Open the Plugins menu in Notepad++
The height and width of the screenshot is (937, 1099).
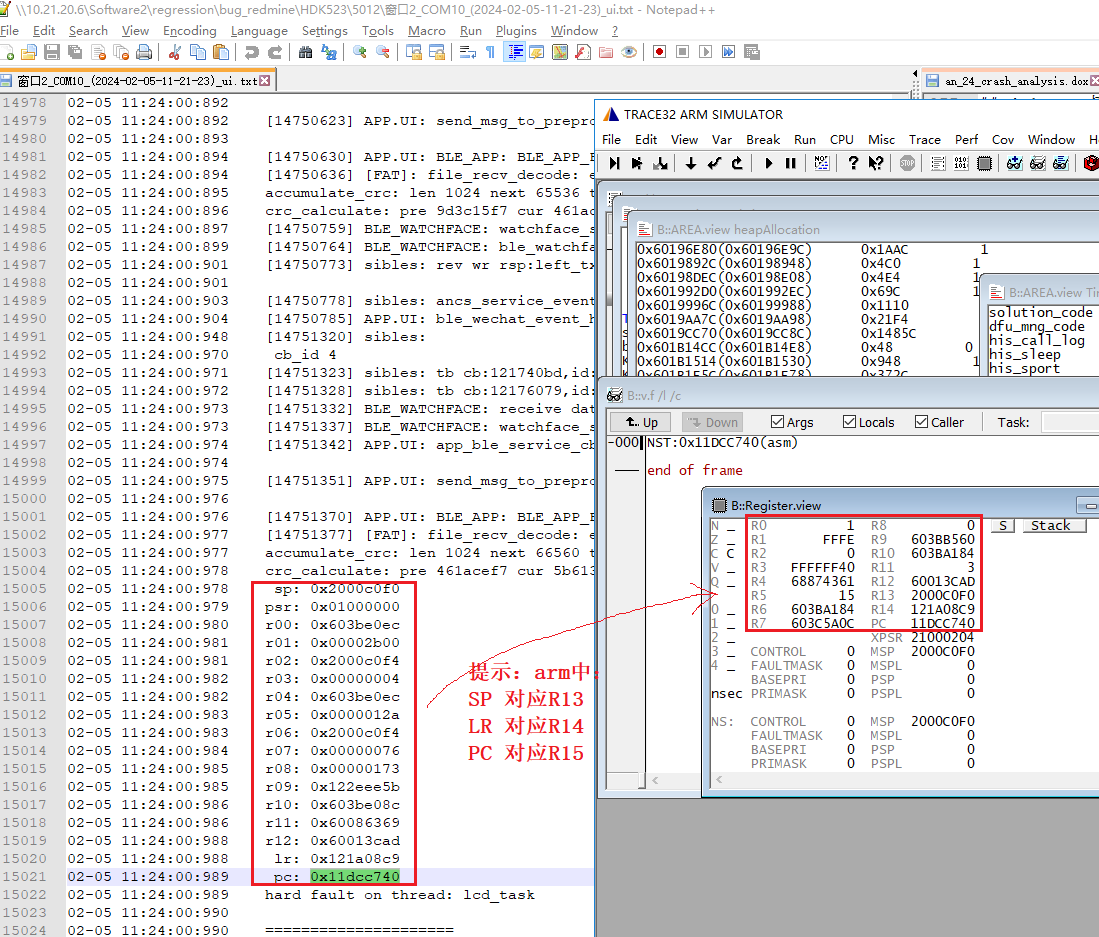coord(516,31)
